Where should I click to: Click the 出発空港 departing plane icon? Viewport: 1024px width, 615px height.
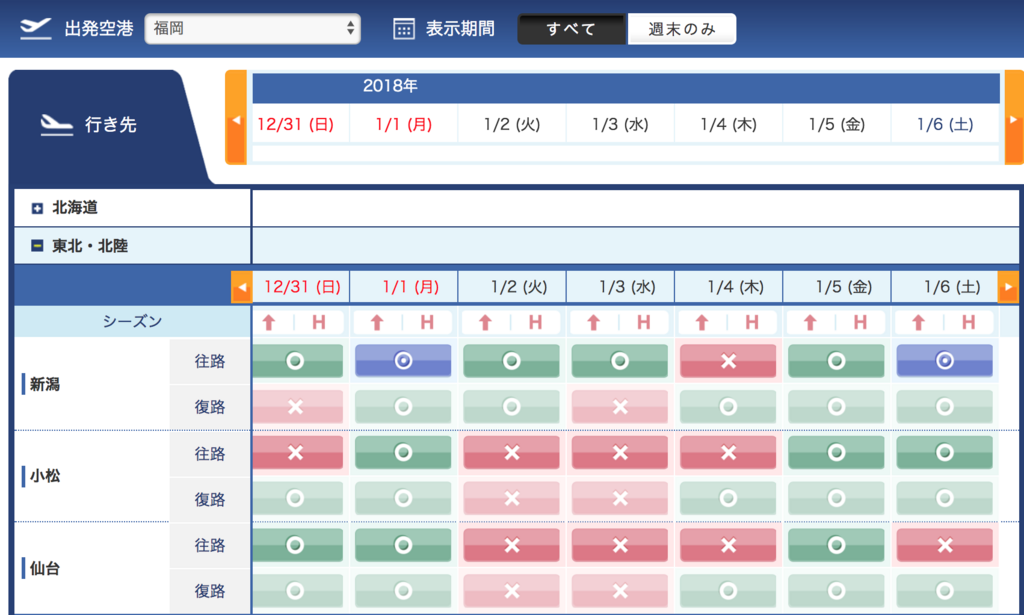pos(36,29)
